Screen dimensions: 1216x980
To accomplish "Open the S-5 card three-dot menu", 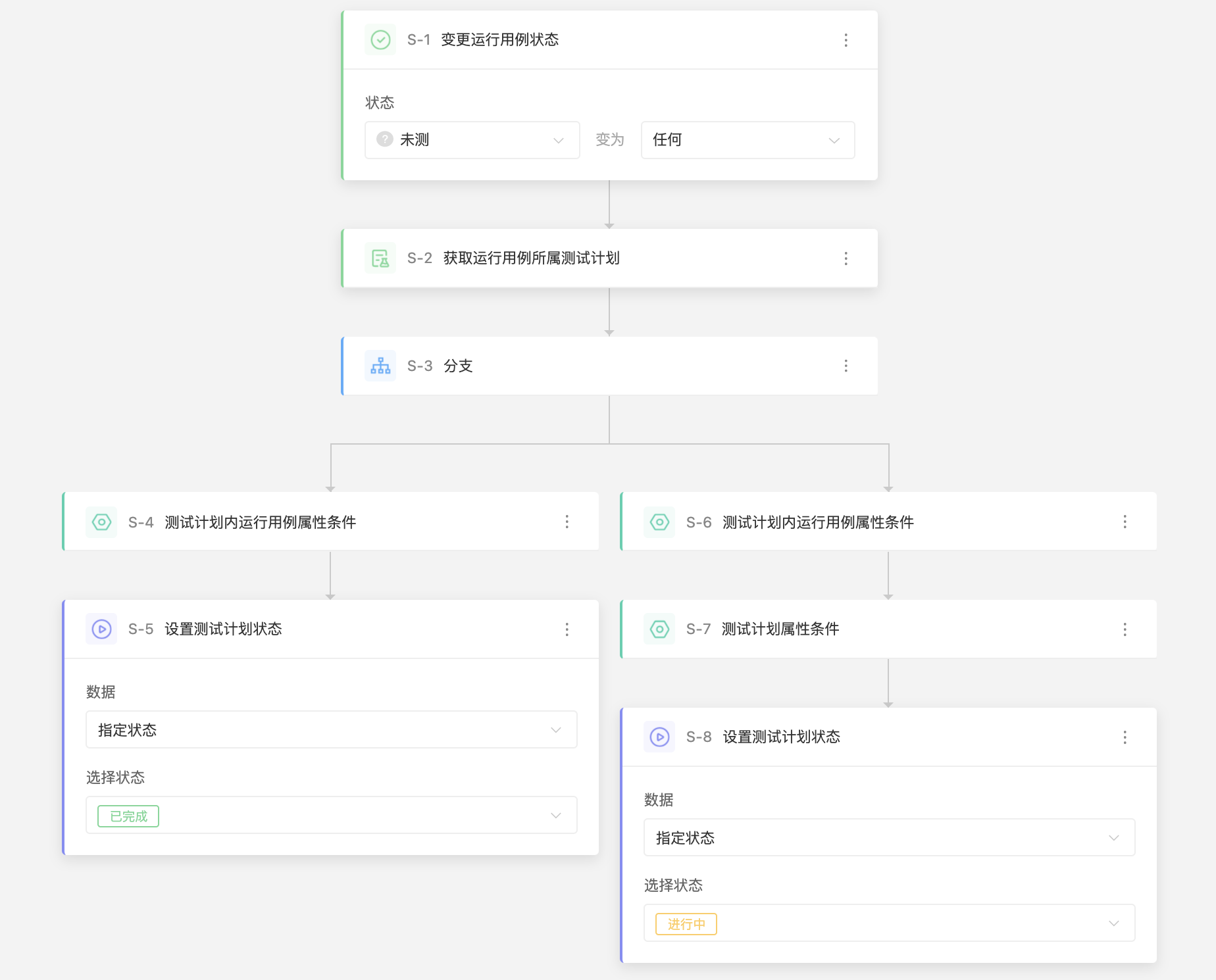I will 567,629.
